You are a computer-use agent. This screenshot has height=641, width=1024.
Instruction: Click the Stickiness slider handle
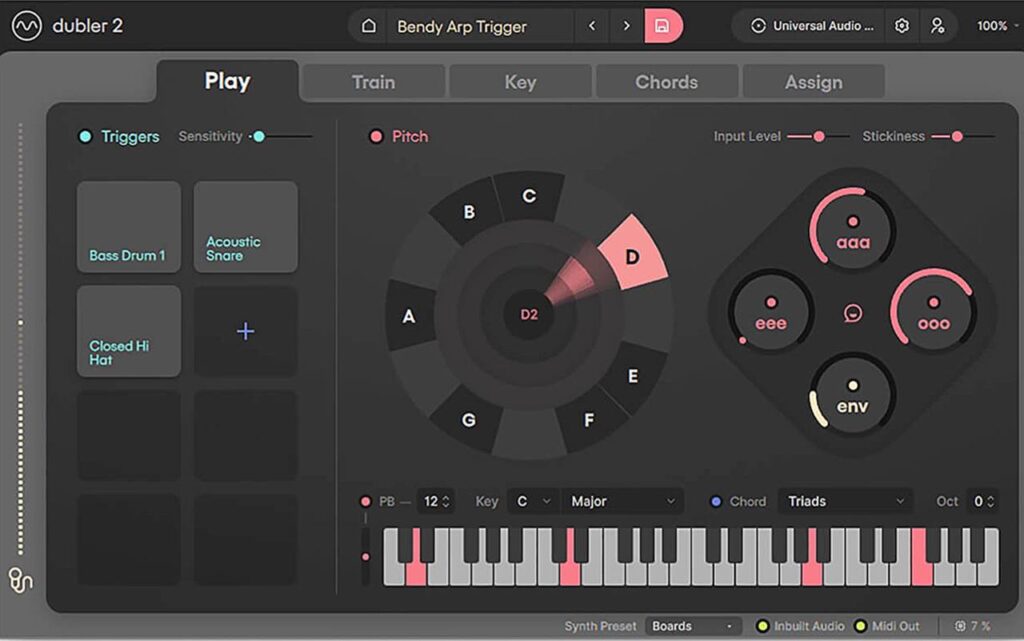pyautogui.click(x=957, y=136)
